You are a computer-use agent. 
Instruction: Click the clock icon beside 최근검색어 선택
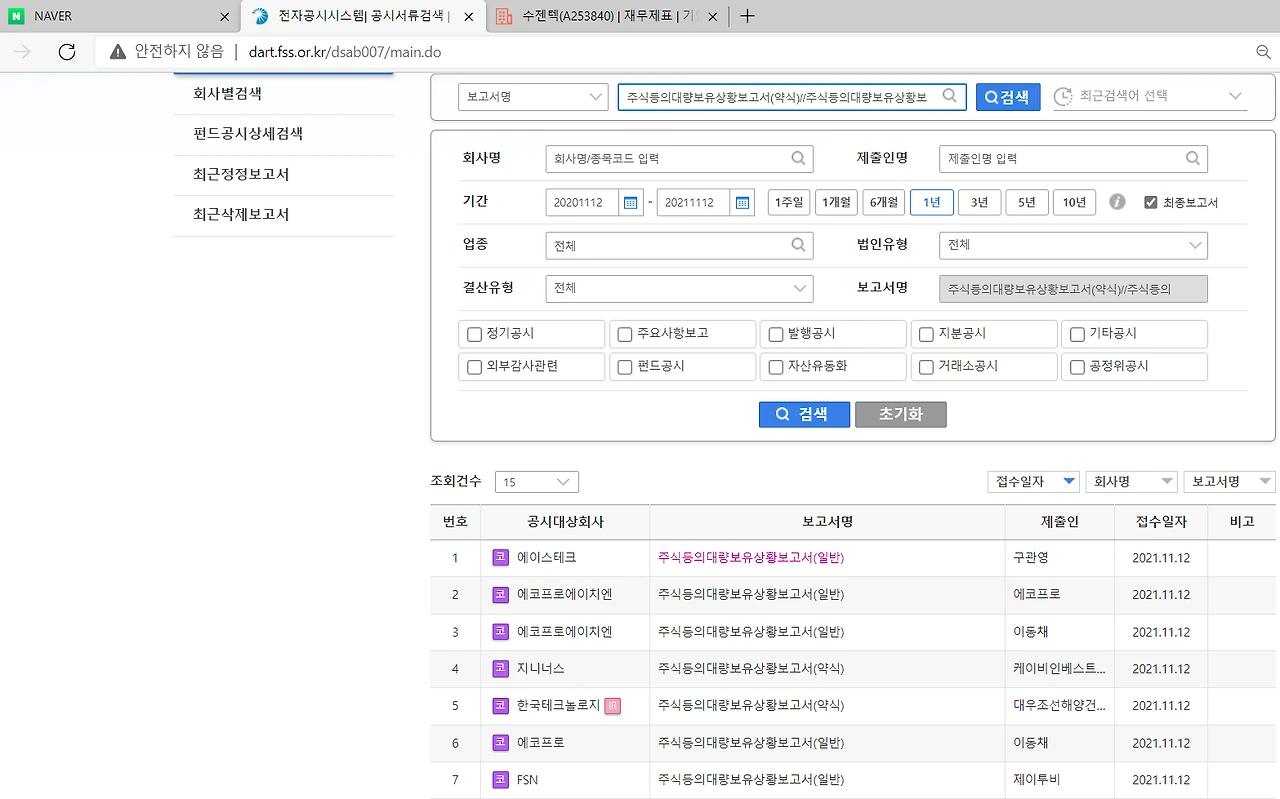1062,96
